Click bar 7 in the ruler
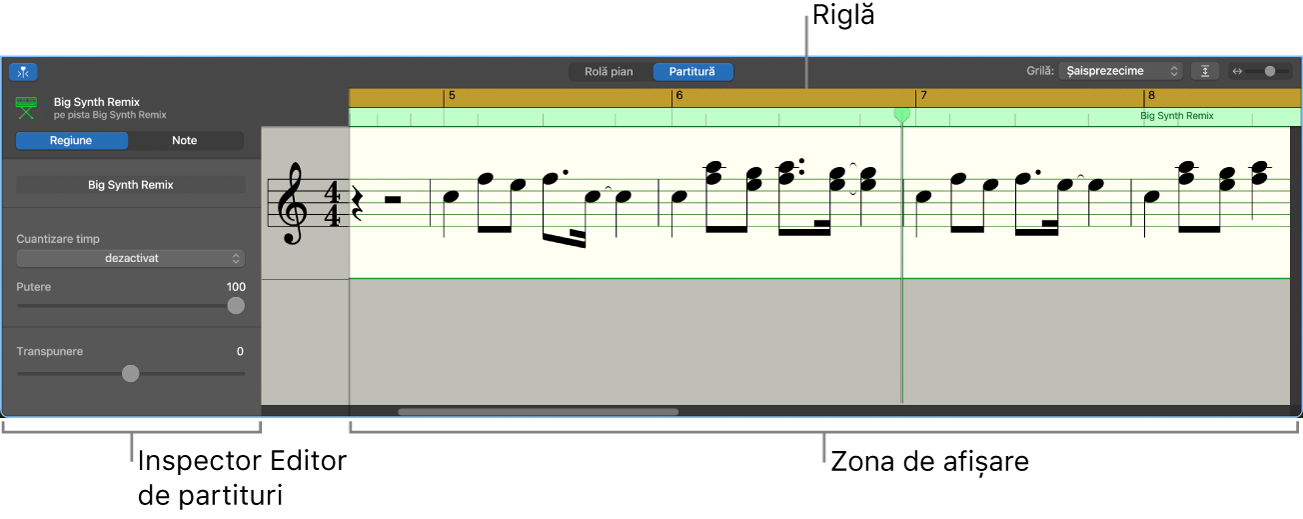1303x519 pixels. 924,96
